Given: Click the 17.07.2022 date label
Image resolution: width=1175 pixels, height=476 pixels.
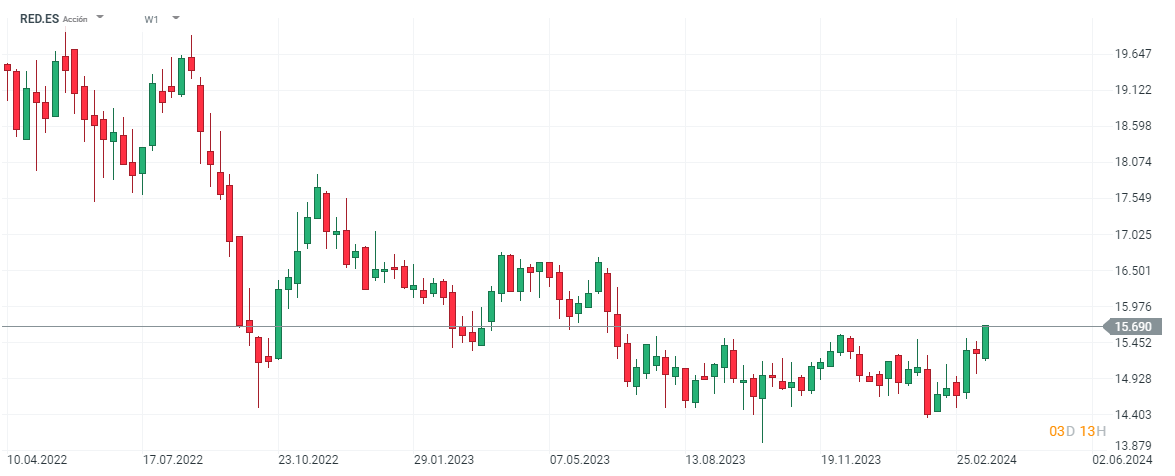Looking at the screenshot, I should [173, 460].
